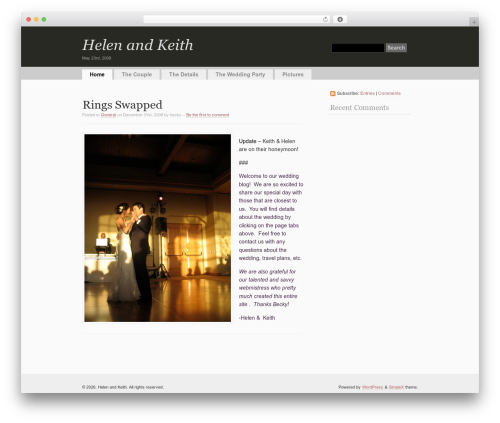Switch to The Couple tab
The height and width of the screenshot is (423, 500).
click(137, 74)
